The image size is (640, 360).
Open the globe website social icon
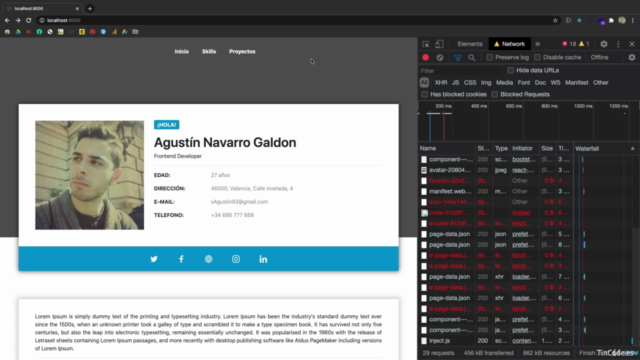[209, 259]
